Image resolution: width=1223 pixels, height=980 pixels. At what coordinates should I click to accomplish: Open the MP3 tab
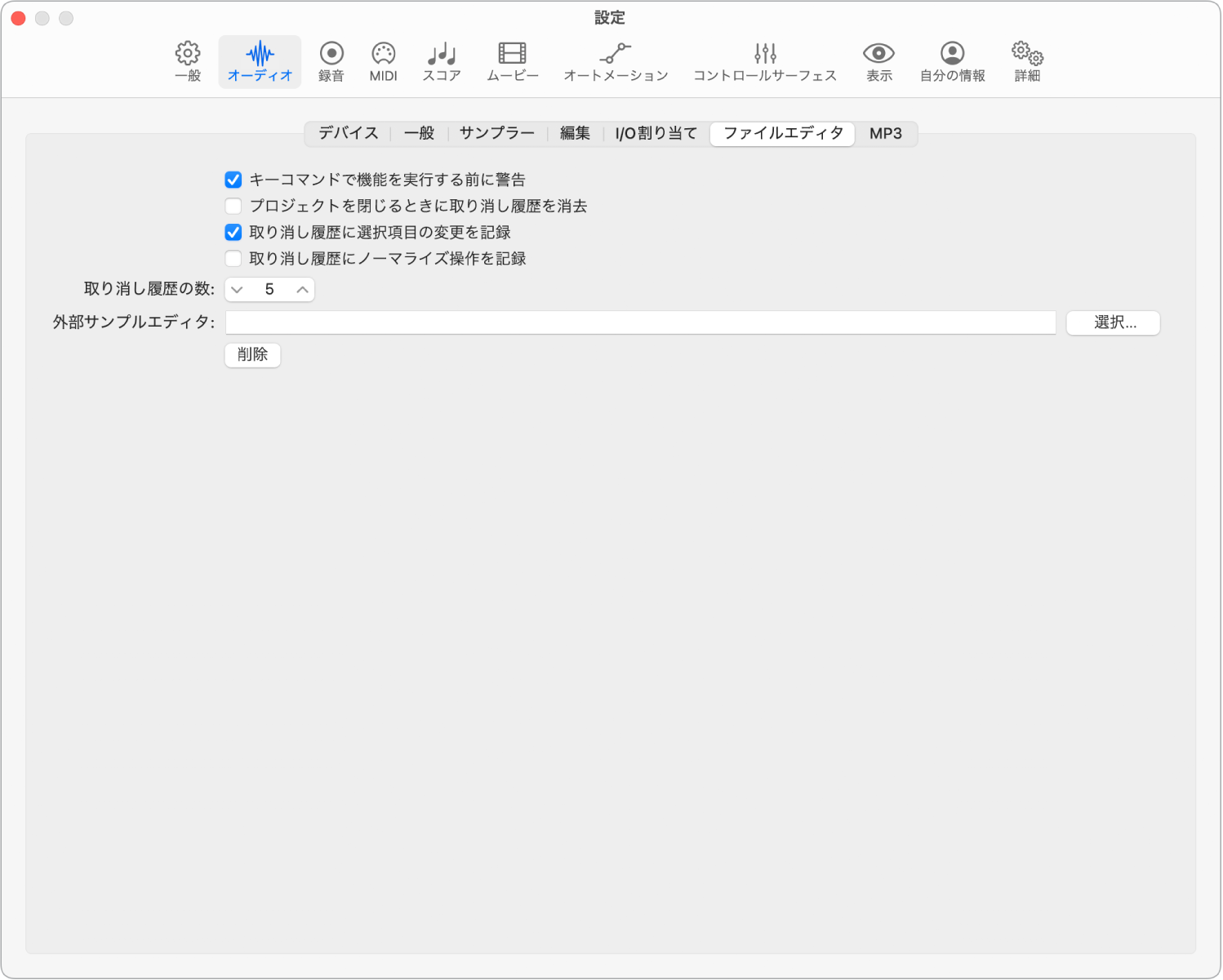(886, 133)
